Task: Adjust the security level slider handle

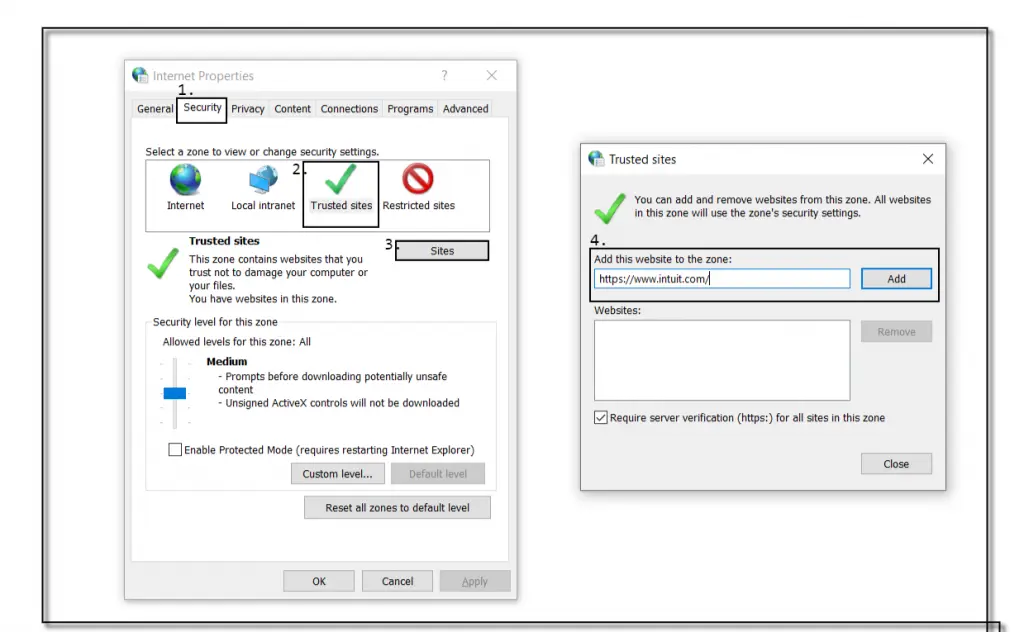Action: 174,393
